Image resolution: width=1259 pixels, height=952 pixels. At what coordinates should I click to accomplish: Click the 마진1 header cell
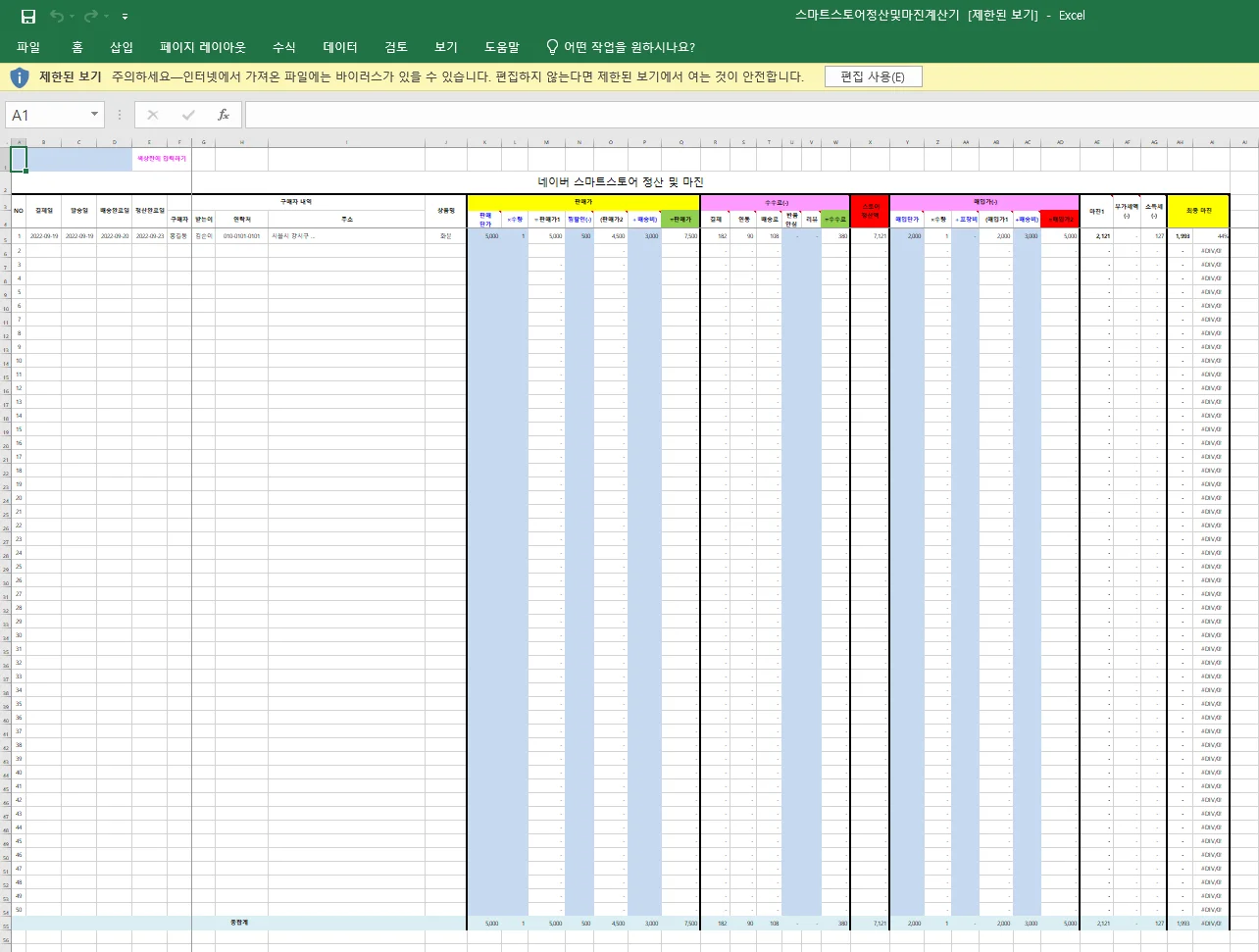1096,211
